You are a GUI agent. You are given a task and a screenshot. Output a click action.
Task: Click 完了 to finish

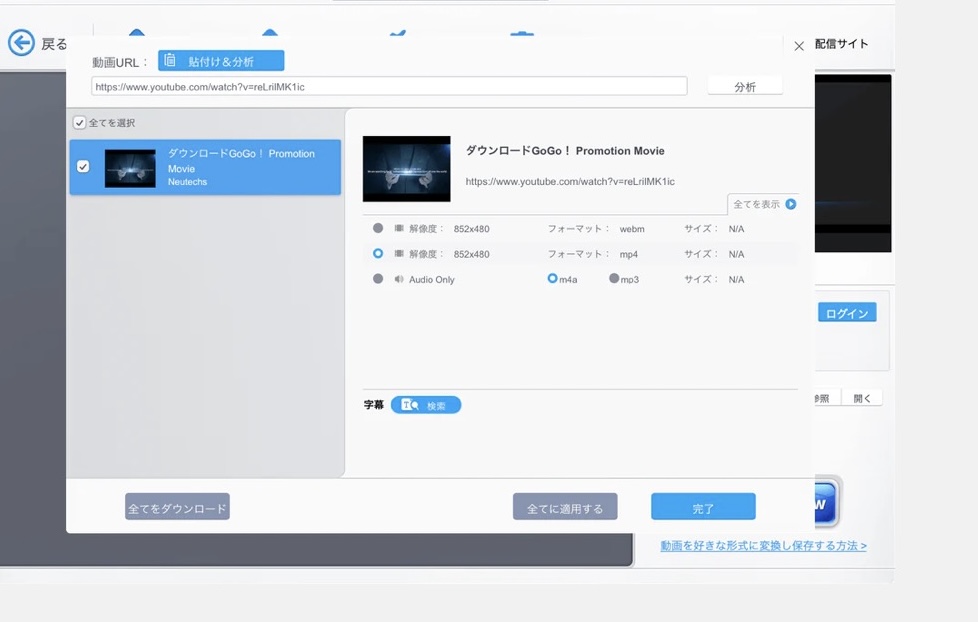tap(703, 506)
